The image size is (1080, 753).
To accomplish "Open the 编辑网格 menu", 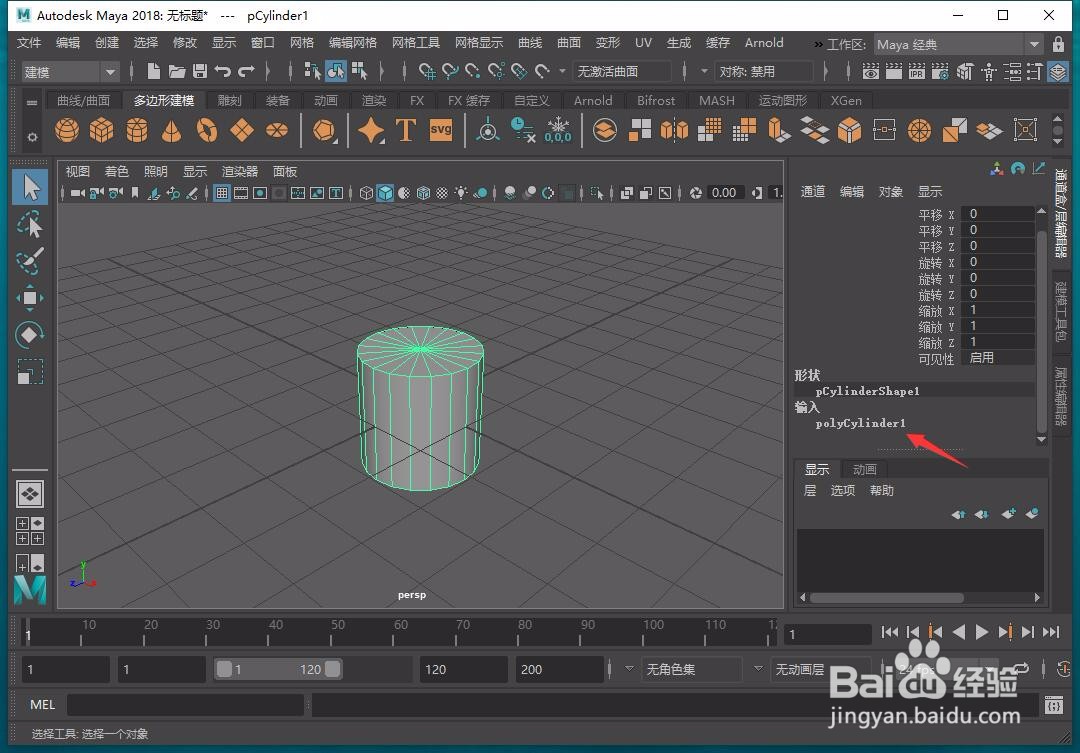I will pyautogui.click(x=353, y=43).
